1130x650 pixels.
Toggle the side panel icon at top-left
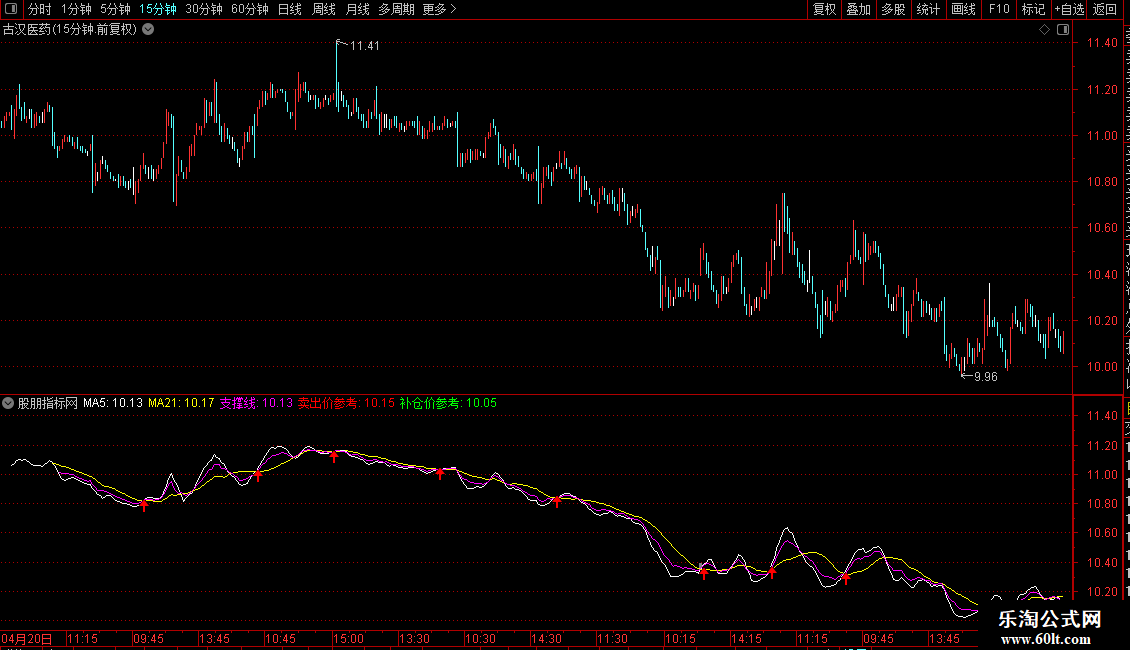click(x=11, y=9)
